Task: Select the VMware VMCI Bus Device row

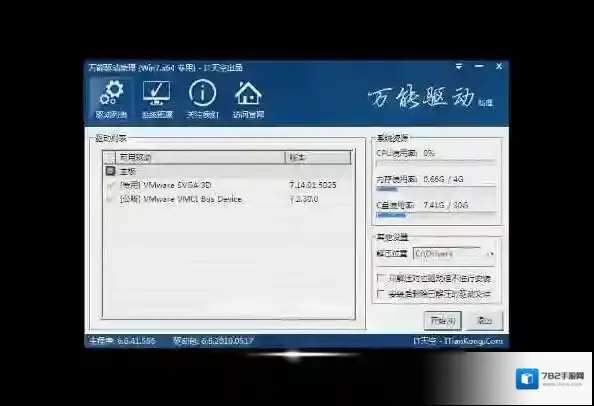Action: coord(228,199)
